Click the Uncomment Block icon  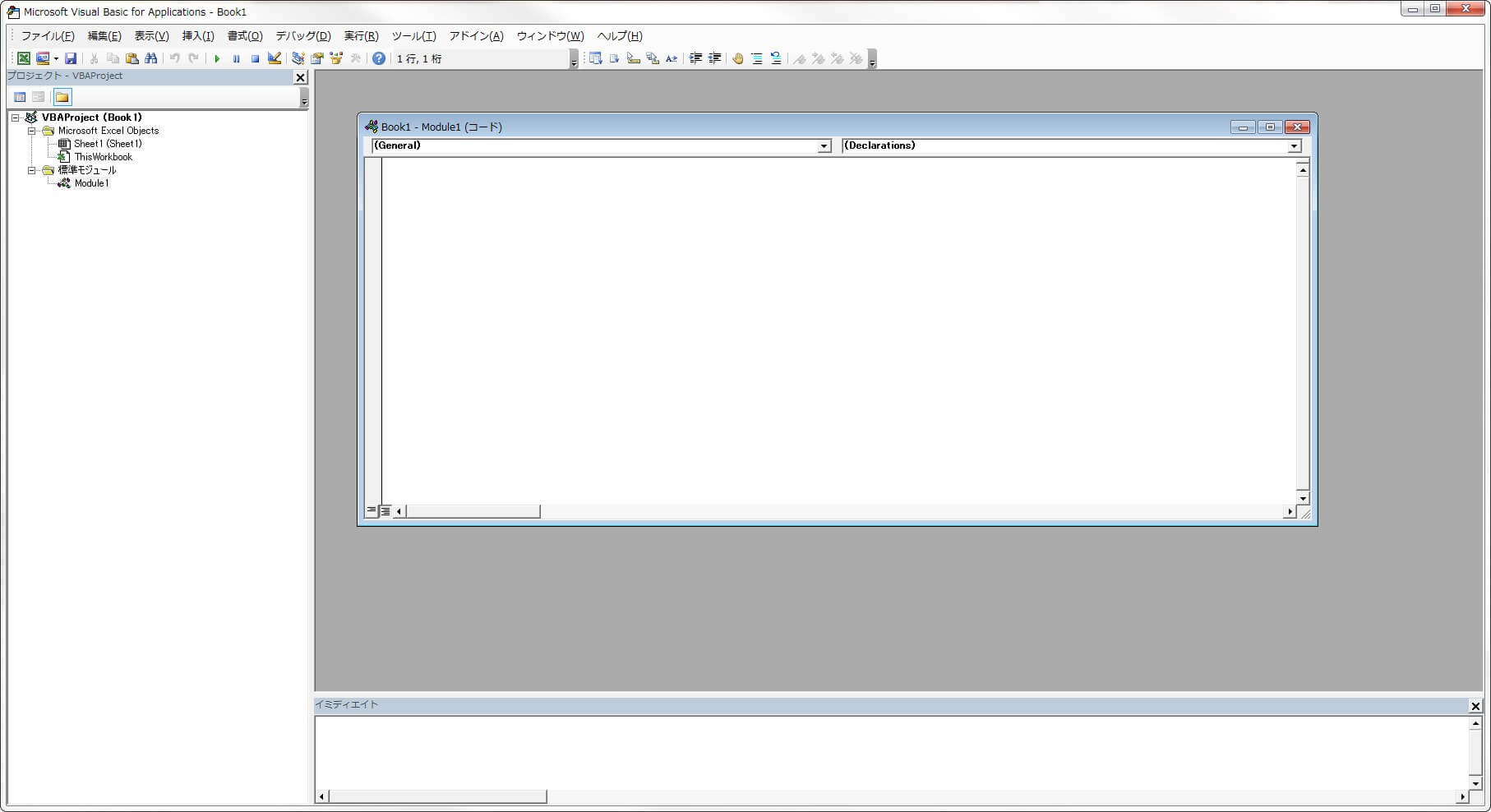[776, 58]
